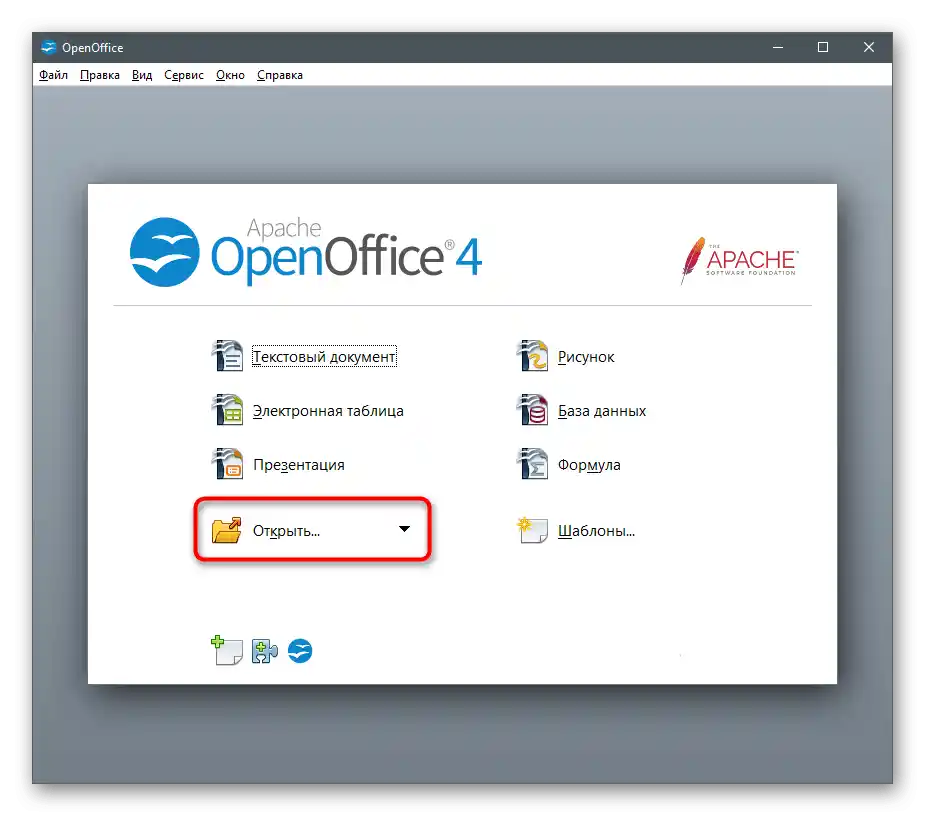Viewport: 925px width, 816px height.
Task: Open the Сервис menu
Action: click(183, 75)
